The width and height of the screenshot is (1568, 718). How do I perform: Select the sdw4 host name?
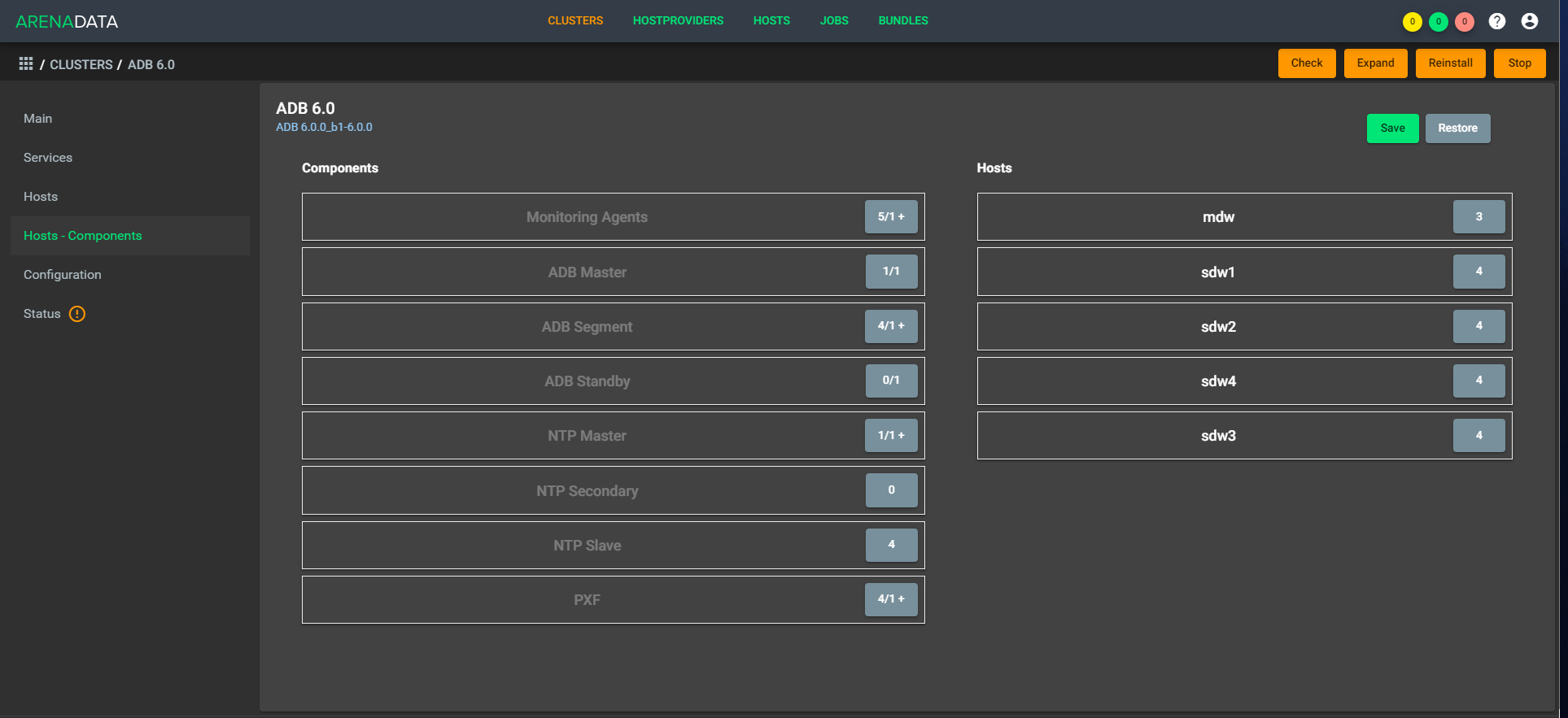tap(1218, 381)
